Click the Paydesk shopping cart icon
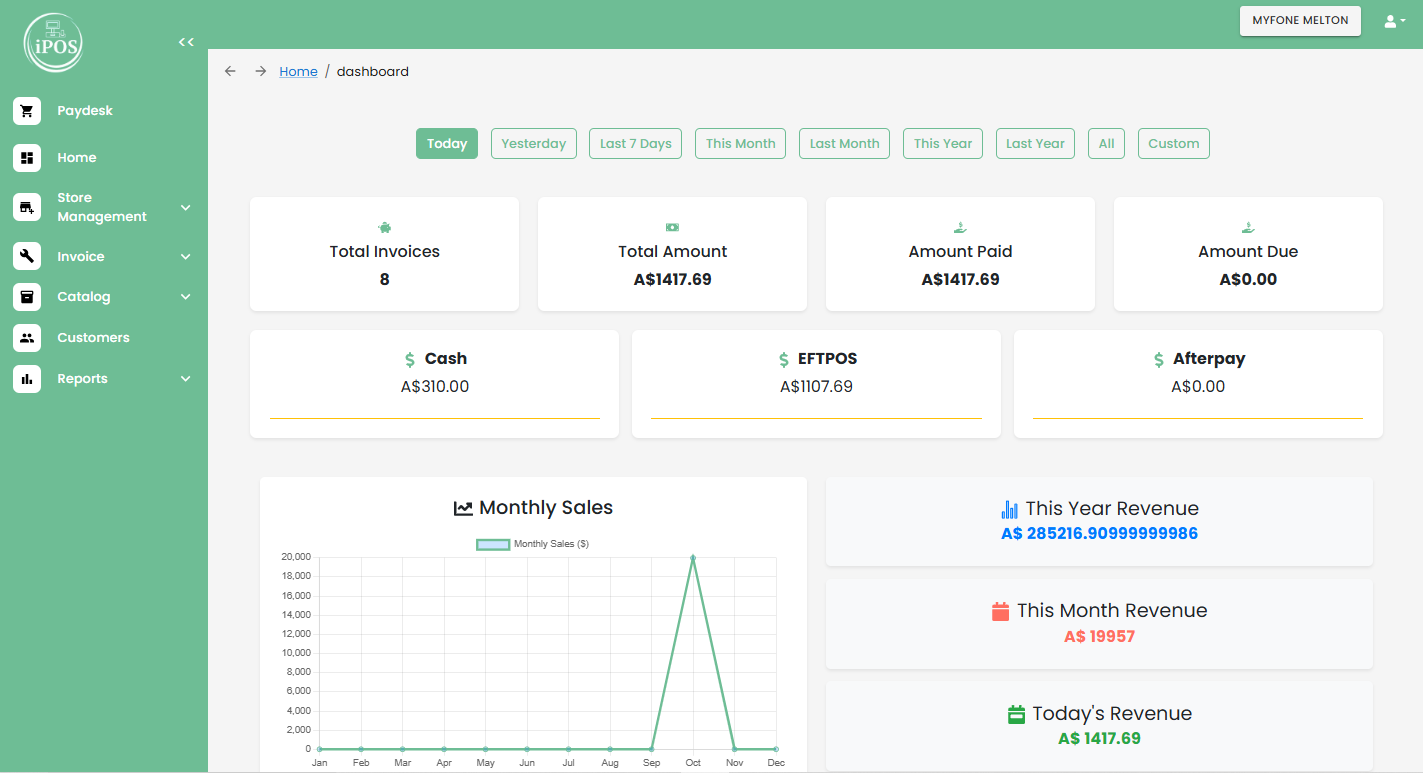 click(27, 111)
